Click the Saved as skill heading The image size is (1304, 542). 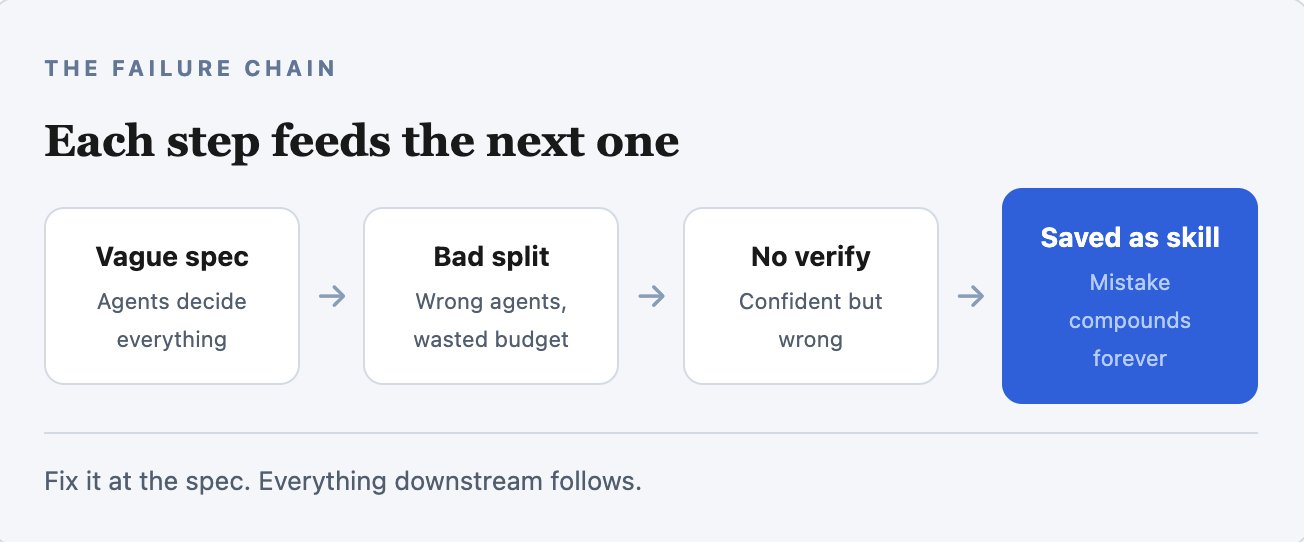tap(1130, 238)
